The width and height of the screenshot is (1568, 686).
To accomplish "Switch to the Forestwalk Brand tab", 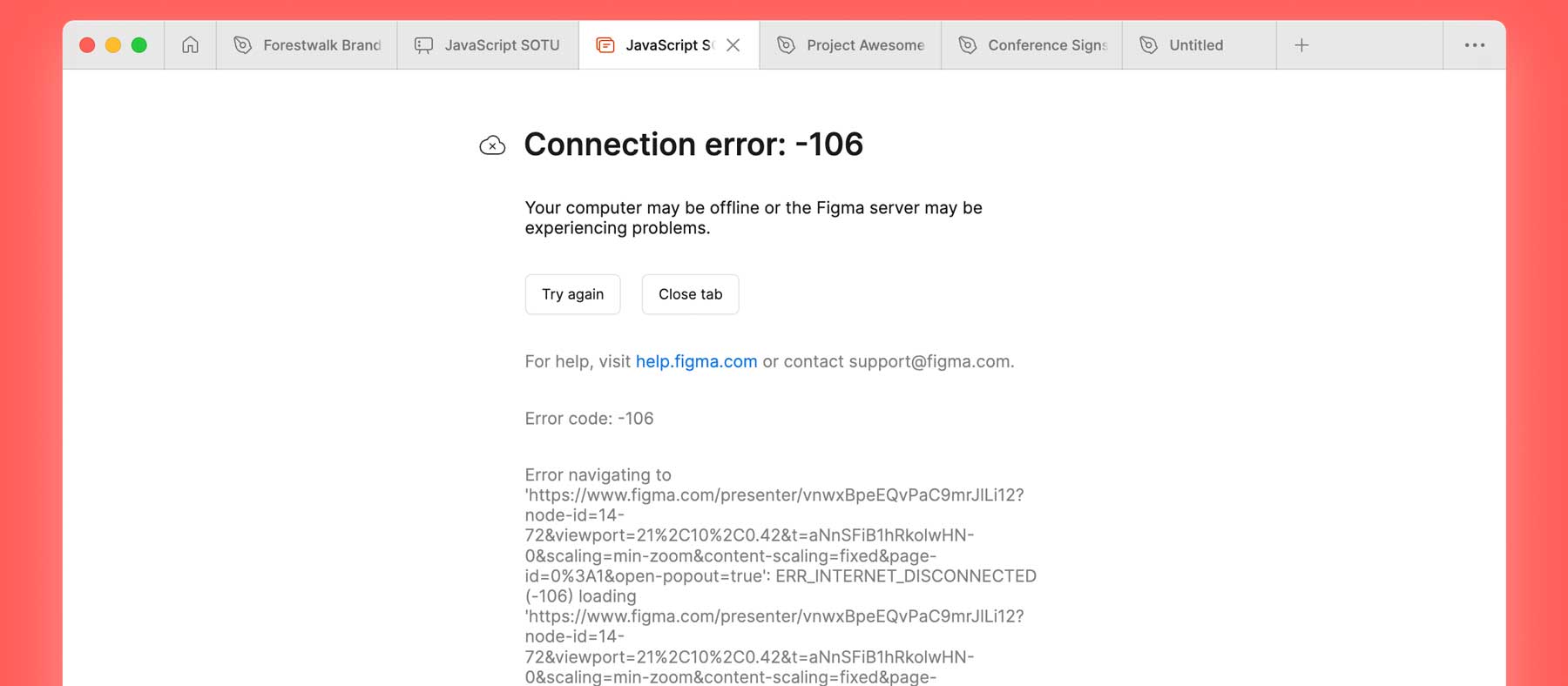I will [307, 45].
